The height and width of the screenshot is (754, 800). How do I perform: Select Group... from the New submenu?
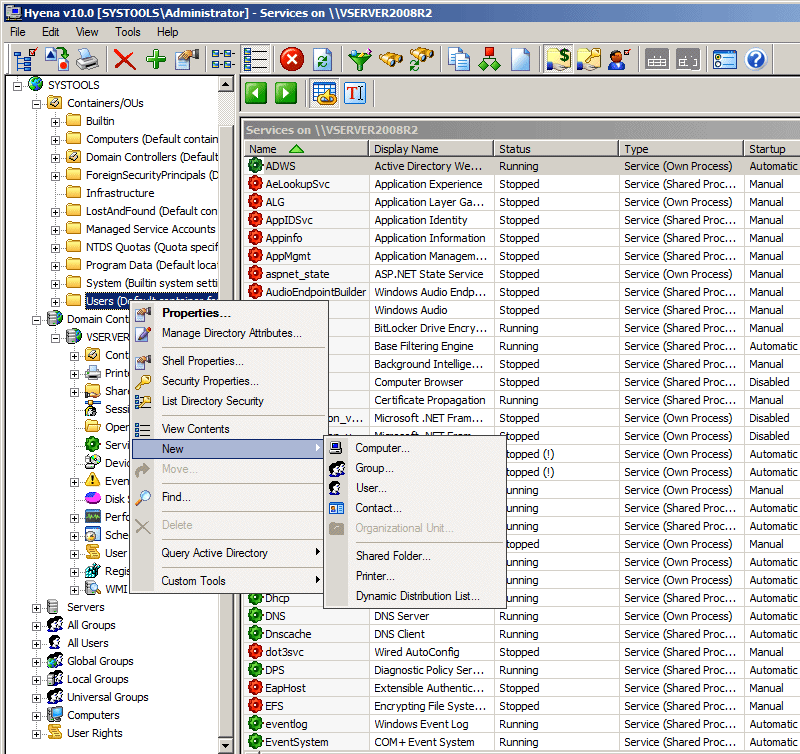coord(374,468)
